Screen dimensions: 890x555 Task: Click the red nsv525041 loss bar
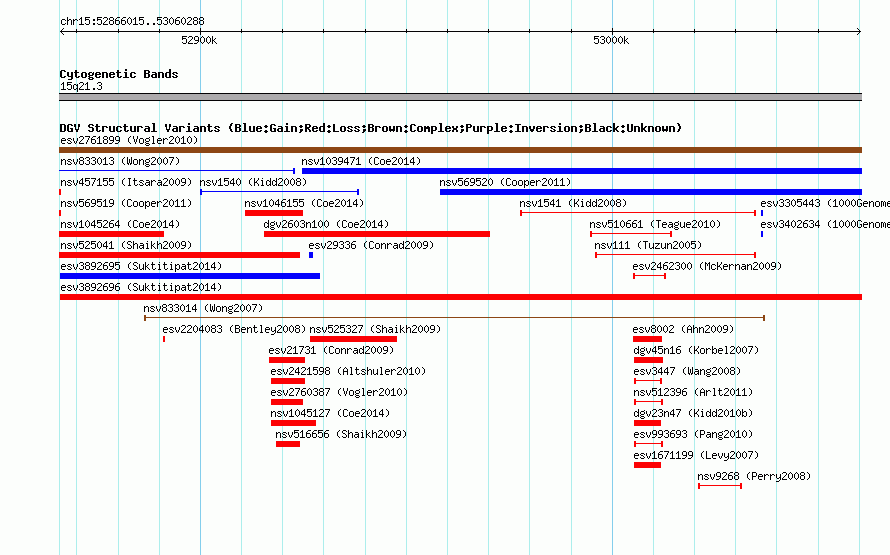point(179,255)
